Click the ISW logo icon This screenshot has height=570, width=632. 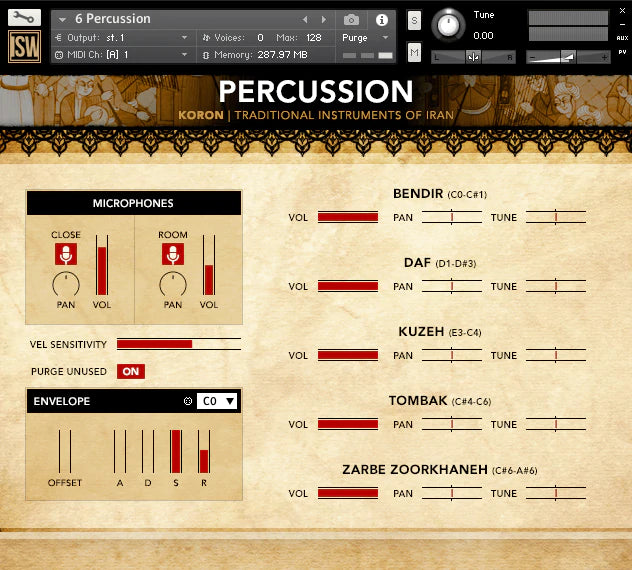coord(24,46)
